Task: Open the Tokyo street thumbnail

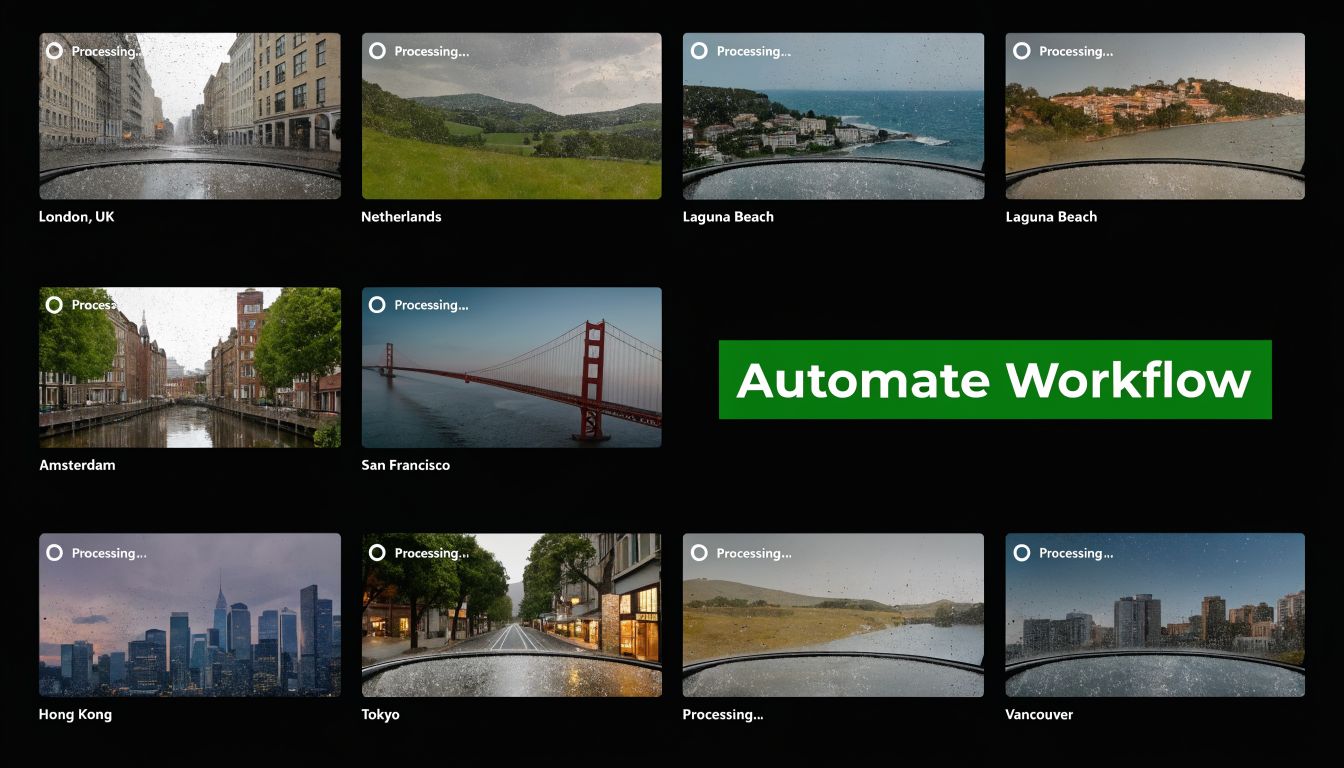Action: coord(511,615)
